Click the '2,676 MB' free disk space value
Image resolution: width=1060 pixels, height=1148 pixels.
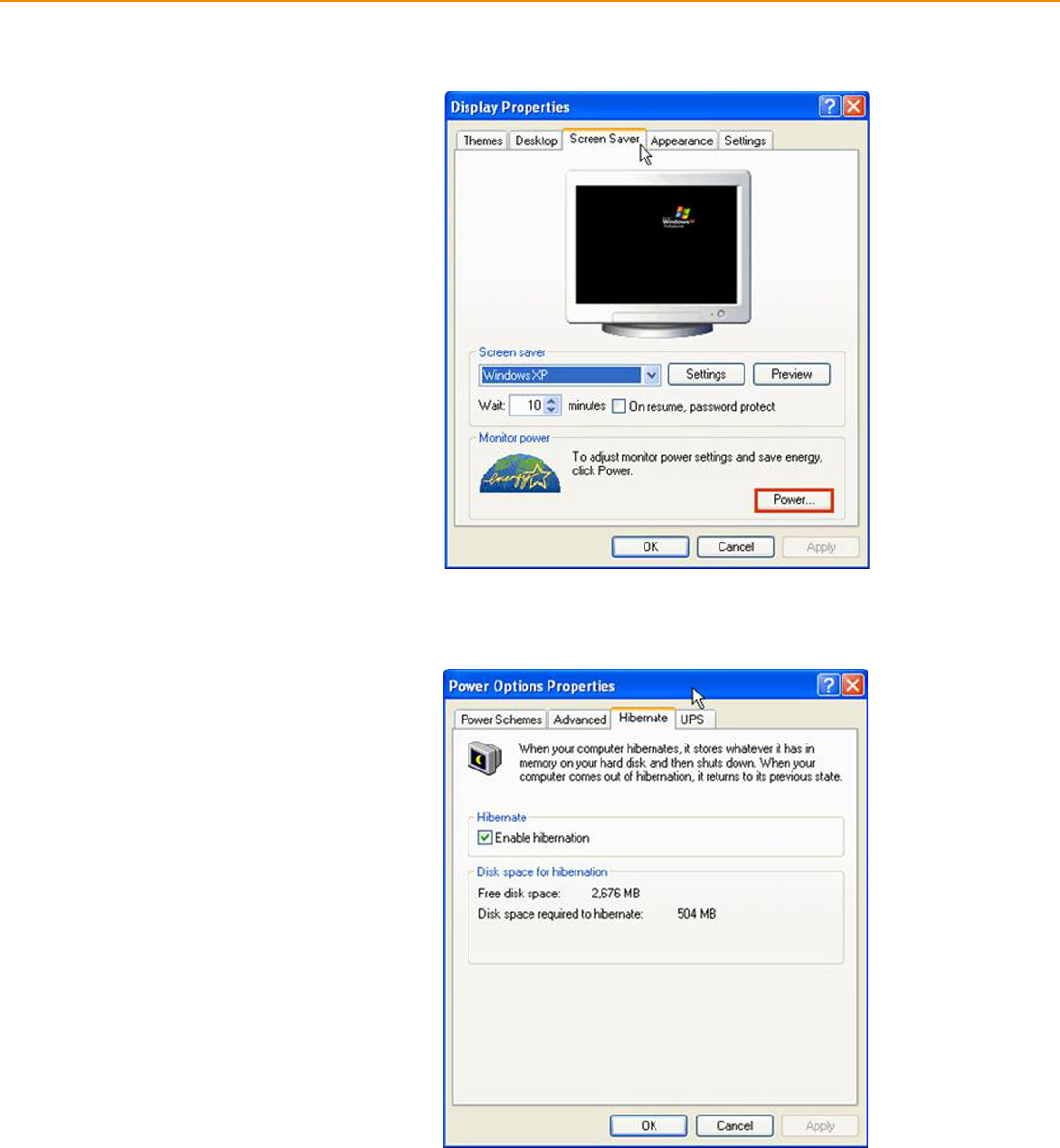click(x=616, y=893)
